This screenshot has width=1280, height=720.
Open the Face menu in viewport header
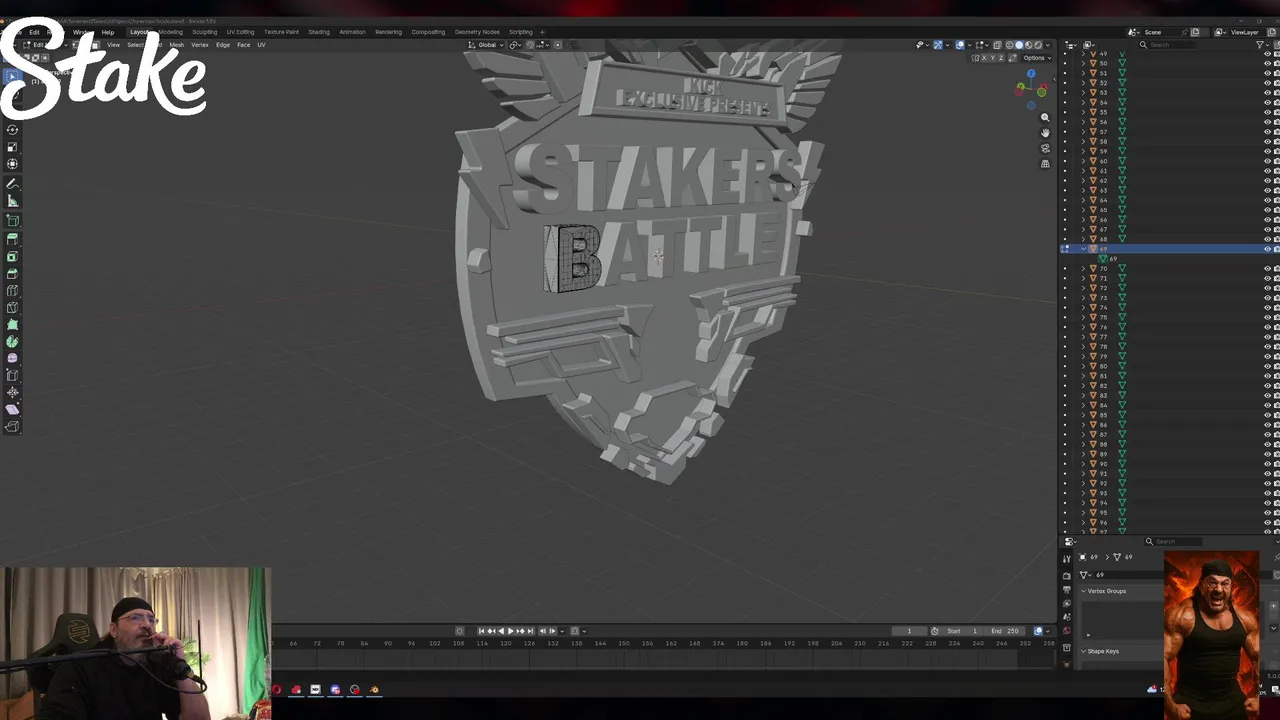[x=243, y=45]
